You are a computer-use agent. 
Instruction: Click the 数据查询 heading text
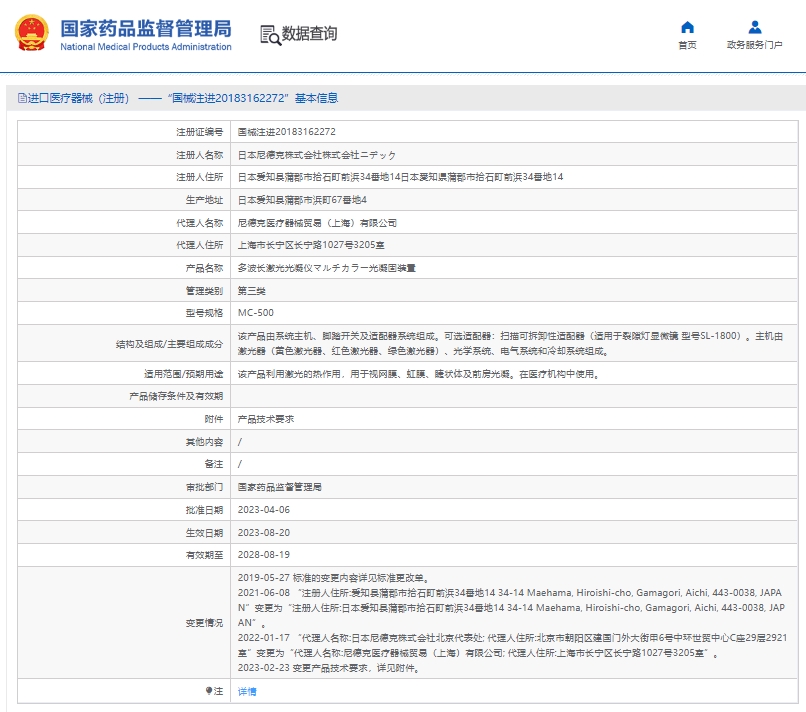click(x=309, y=34)
